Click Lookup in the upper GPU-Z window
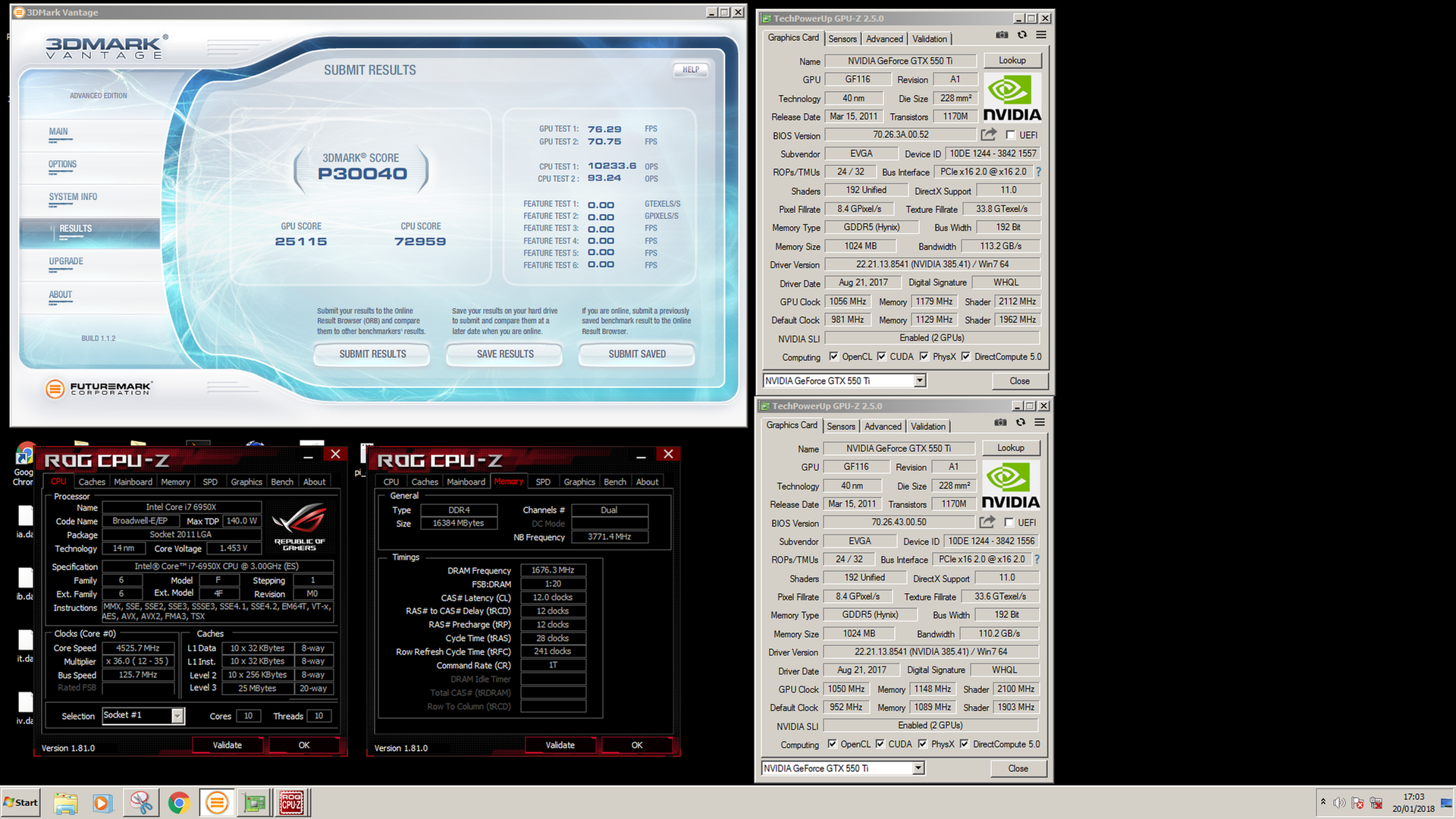Screen dimensions: 1456x819 tap(1012, 60)
